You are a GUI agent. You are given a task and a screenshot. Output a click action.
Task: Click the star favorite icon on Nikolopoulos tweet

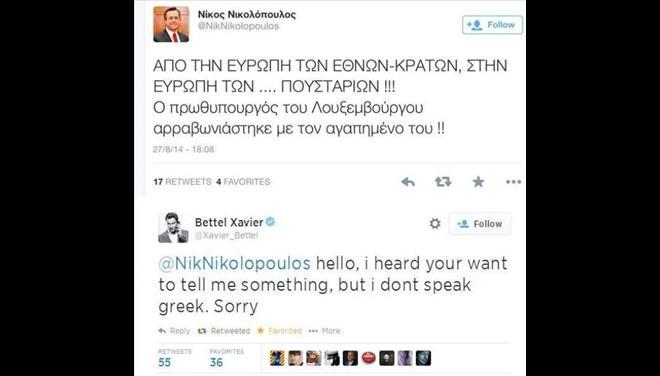point(478,182)
